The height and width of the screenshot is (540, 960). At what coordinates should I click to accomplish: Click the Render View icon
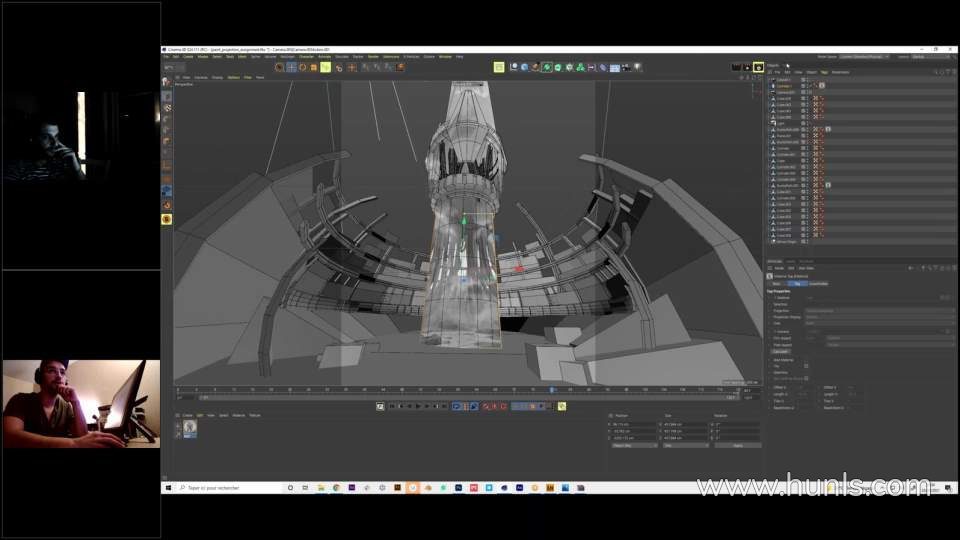(x=736, y=67)
